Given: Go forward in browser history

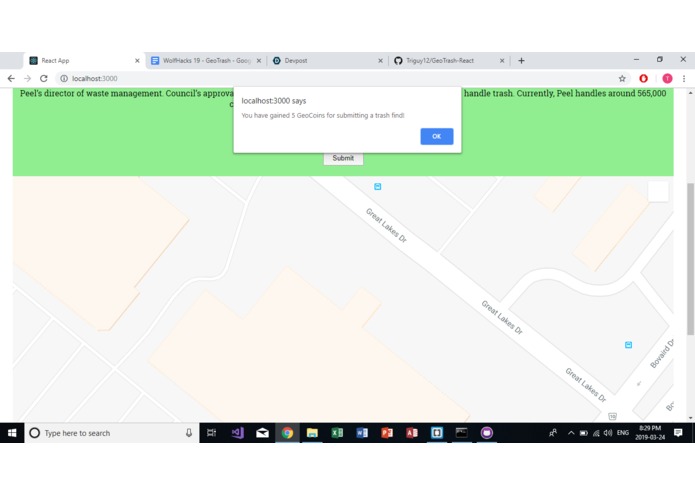Looking at the screenshot, I should click(27, 78).
